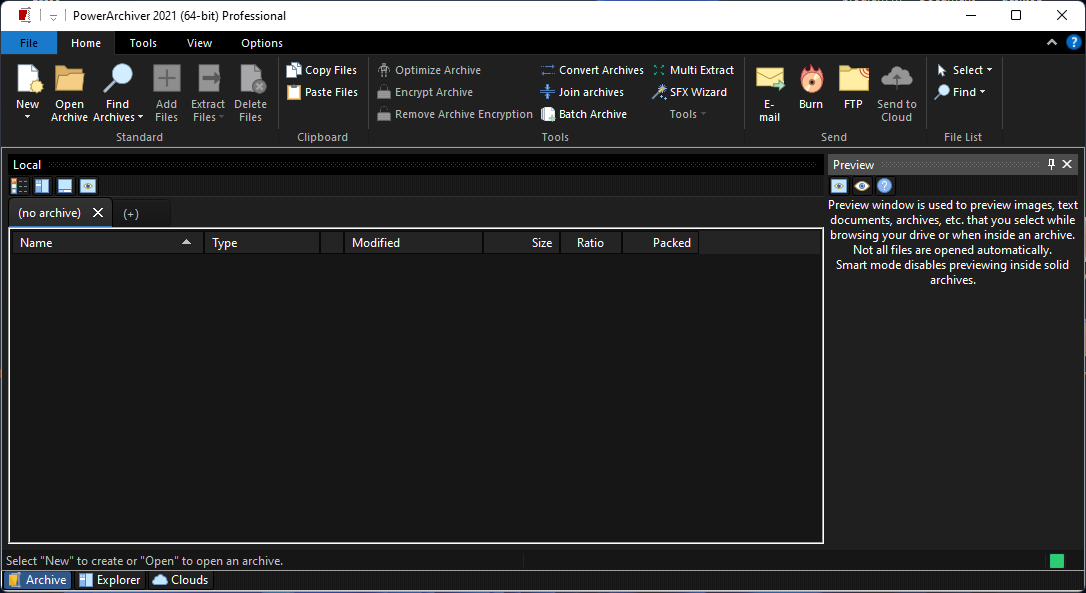
Task: Switch to the View ribbon tab
Action: (199, 43)
